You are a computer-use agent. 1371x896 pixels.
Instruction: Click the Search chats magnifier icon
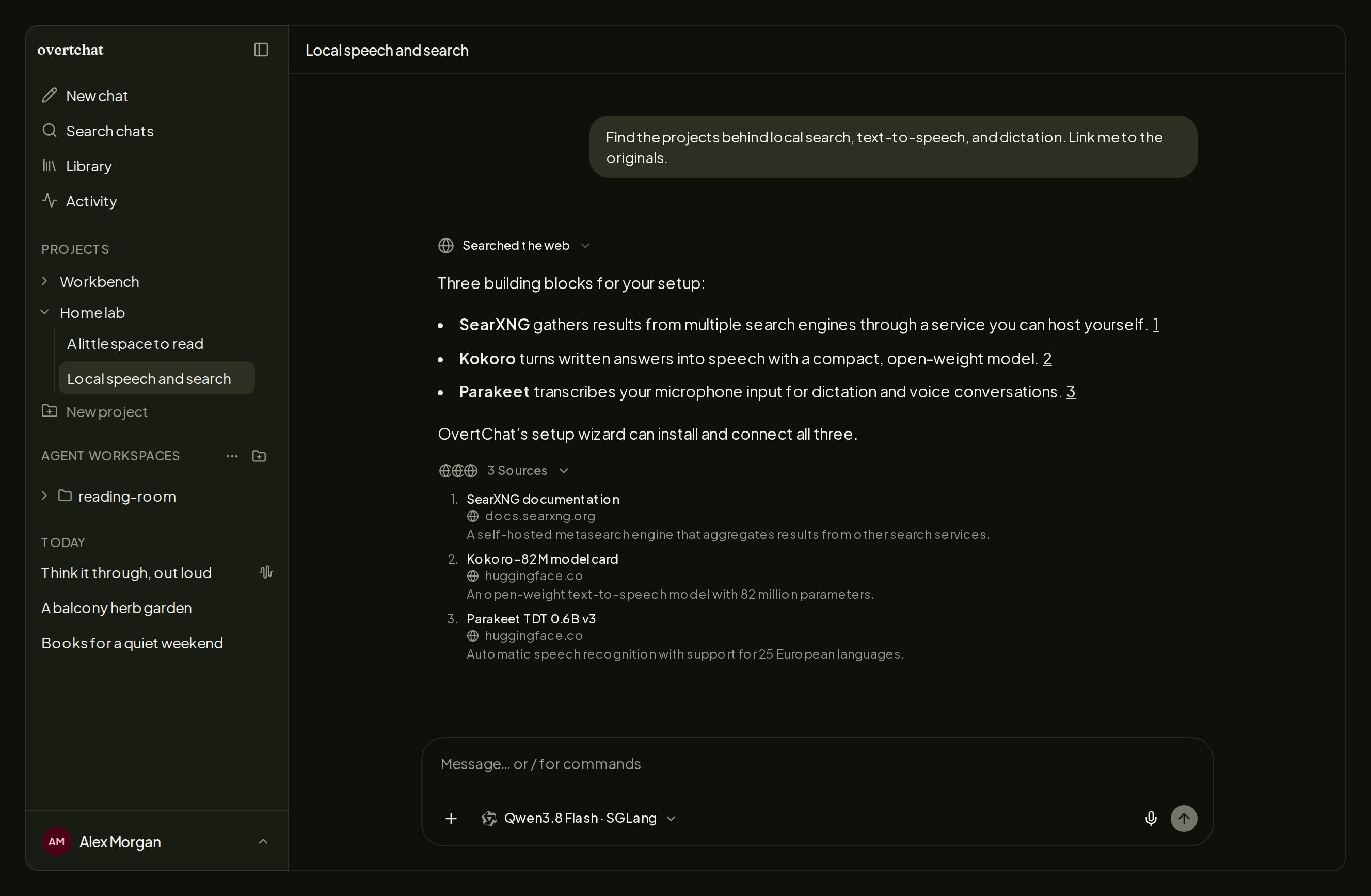pos(50,130)
